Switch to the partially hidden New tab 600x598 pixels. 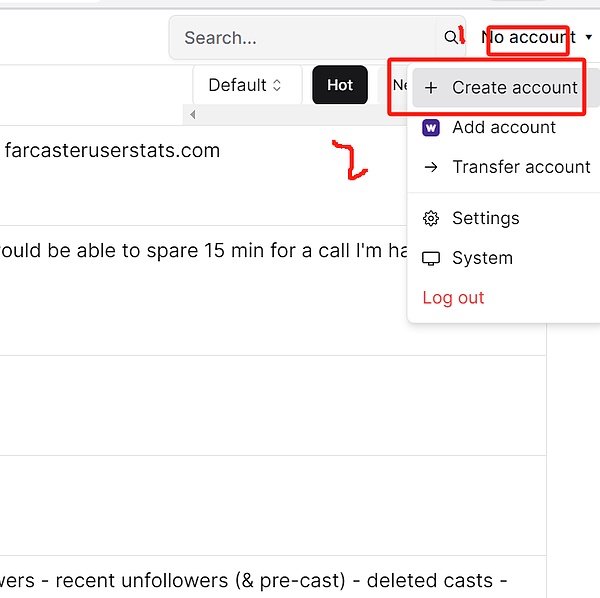pyautogui.click(x=398, y=85)
